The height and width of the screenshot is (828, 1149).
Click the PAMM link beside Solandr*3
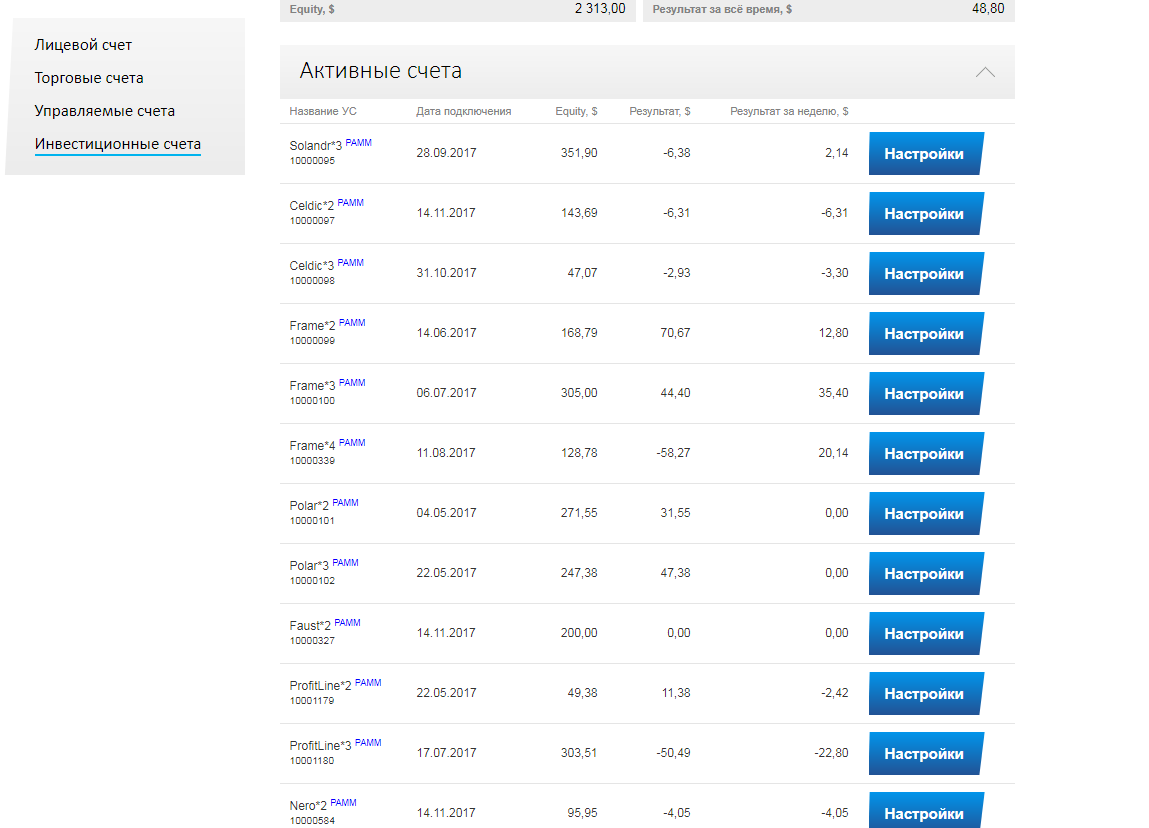tap(358, 143)
